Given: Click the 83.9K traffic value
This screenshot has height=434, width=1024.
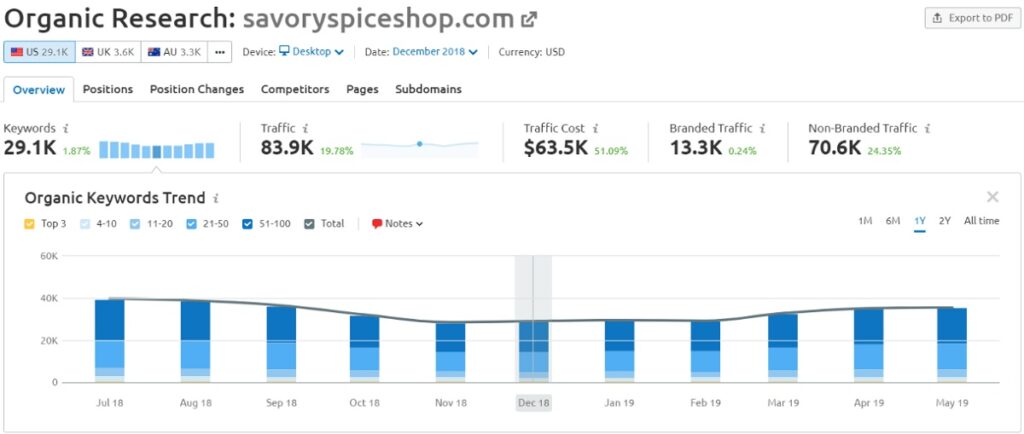Looking at the screenshot, I should tap(287, 148).
